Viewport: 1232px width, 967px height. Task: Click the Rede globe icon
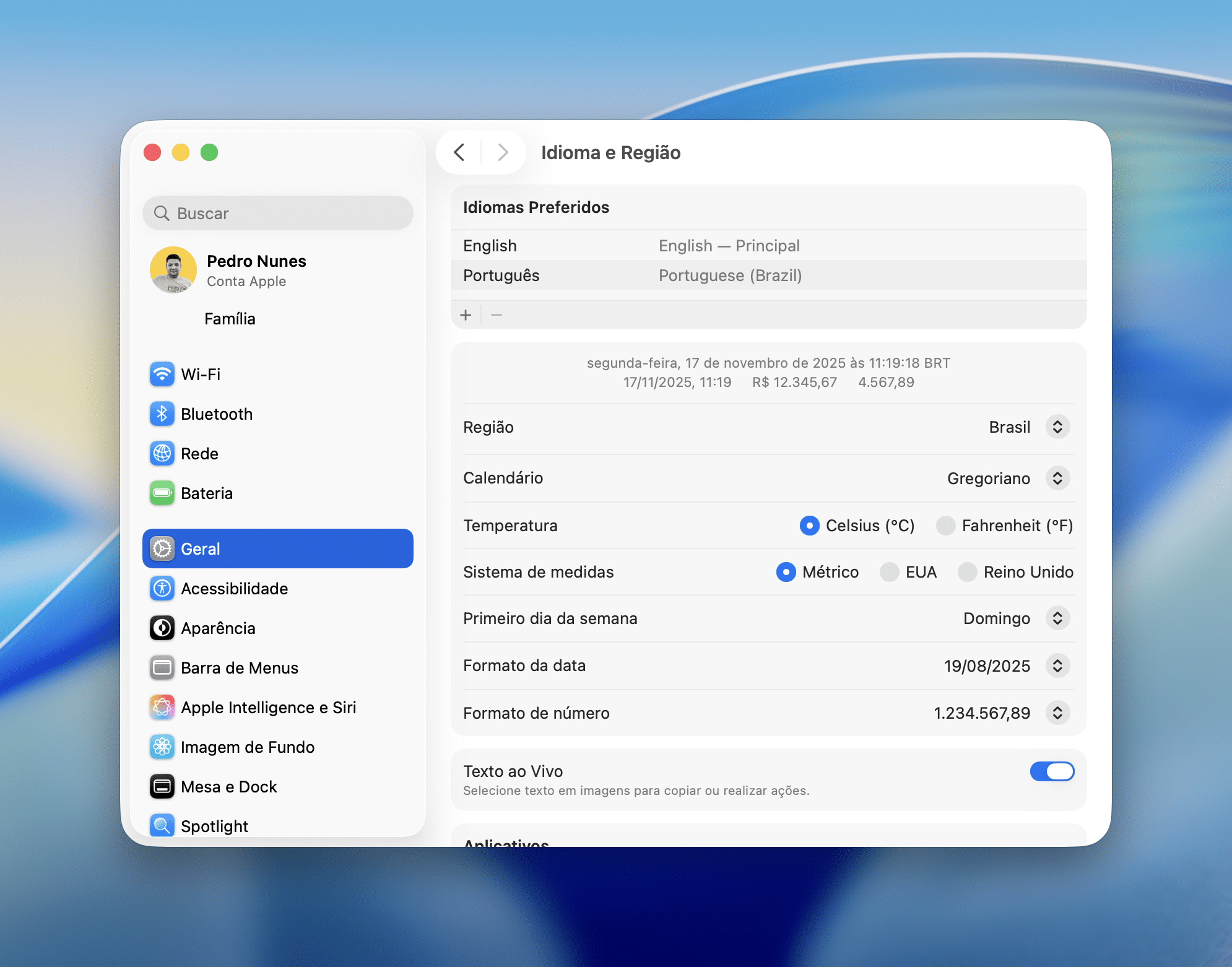162,453
